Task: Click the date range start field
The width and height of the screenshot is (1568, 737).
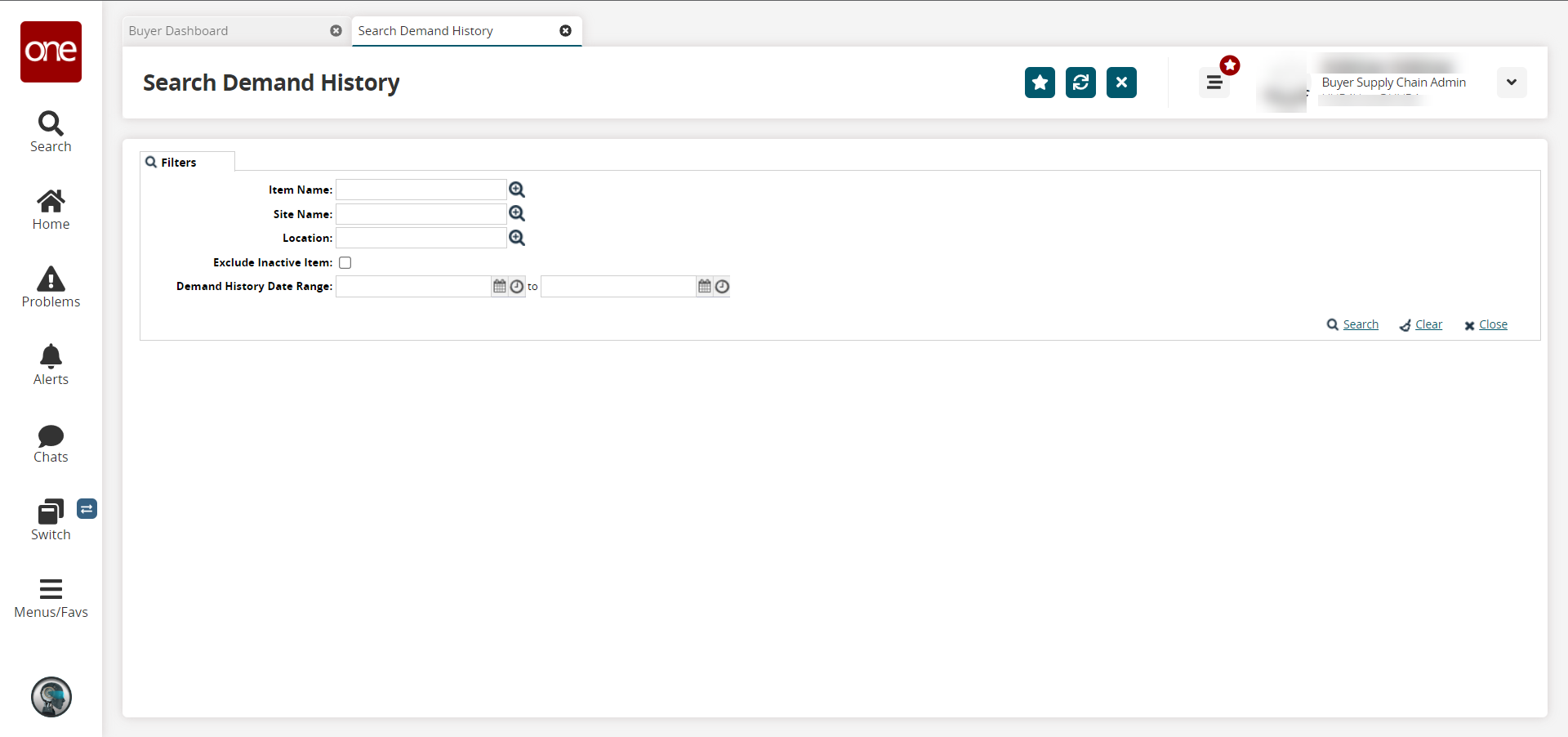Action: tap(413, 286)
